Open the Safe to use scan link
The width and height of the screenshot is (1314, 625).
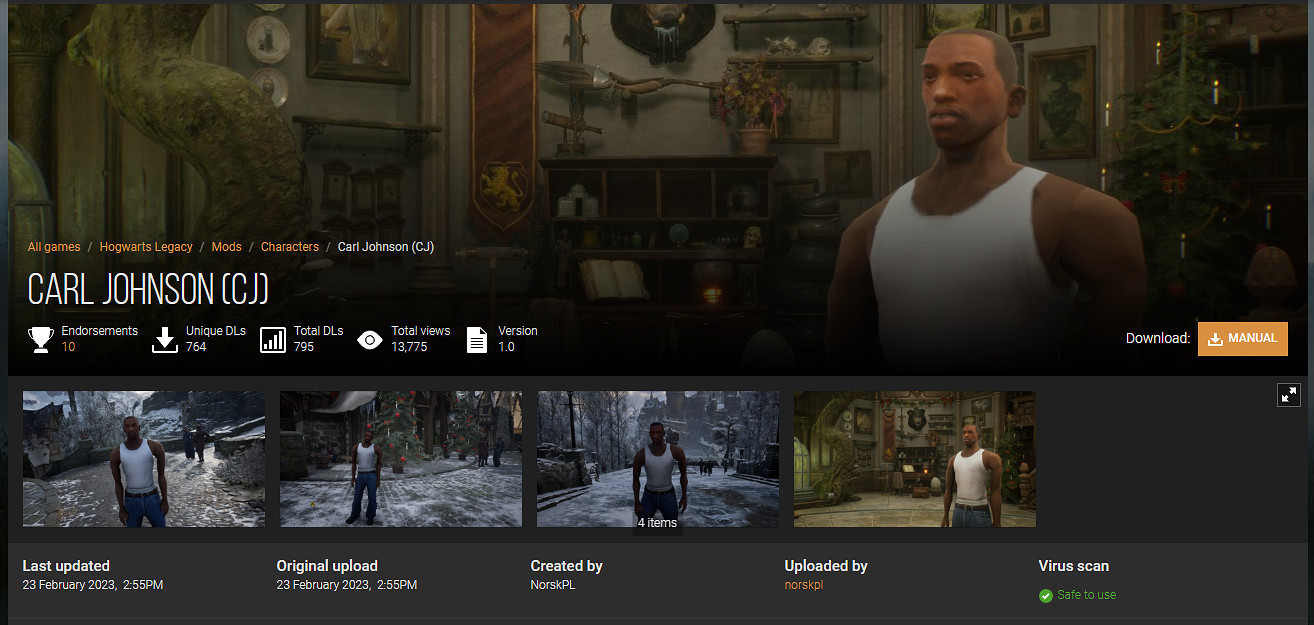click(x=1086, y=595)
